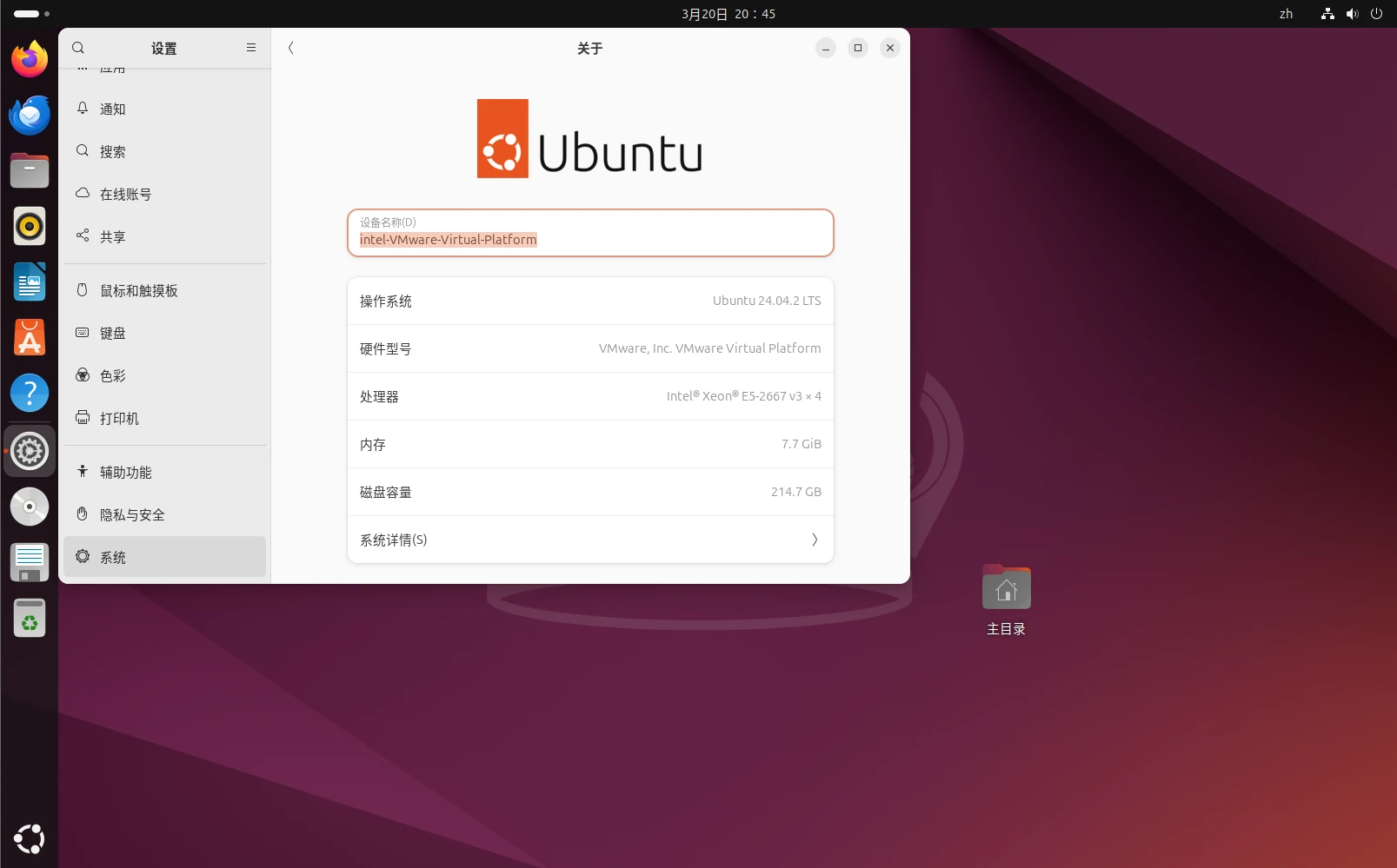Go back with the header arrow
Screen dimensions: 1397x868
[291, 48]
